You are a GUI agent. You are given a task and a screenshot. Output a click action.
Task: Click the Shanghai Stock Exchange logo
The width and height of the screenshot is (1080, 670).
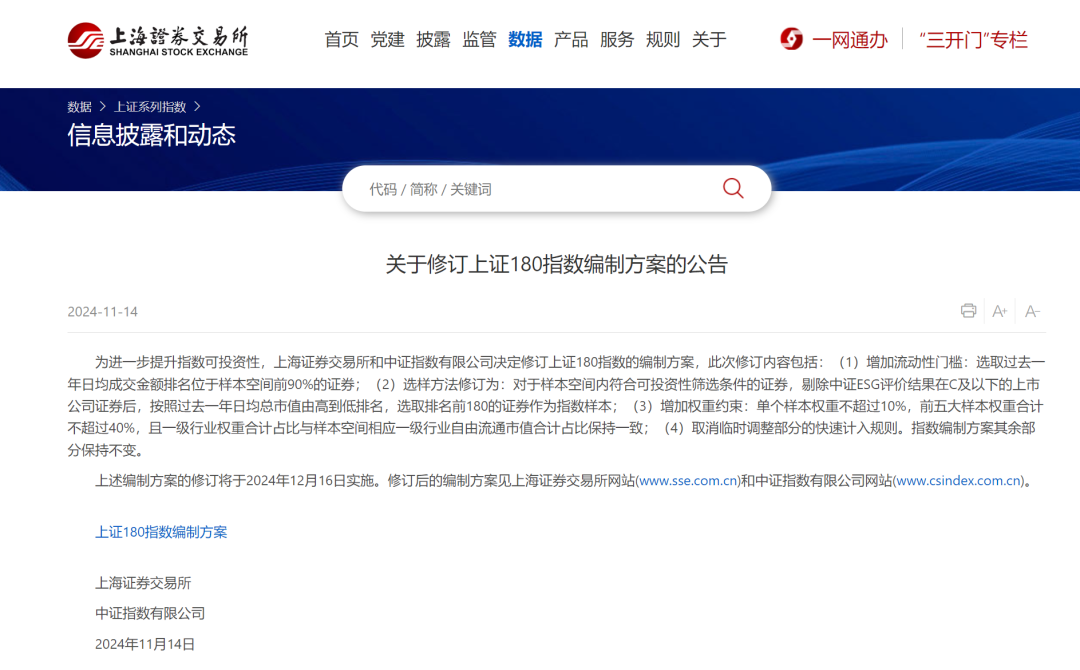[x=158, y=40]
